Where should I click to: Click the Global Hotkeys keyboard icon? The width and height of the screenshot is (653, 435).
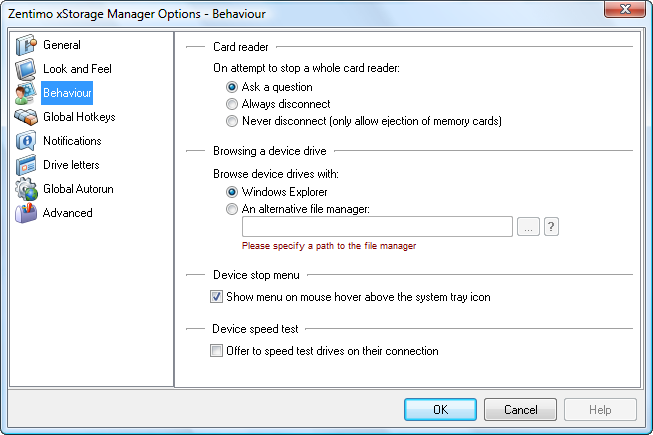26,117
